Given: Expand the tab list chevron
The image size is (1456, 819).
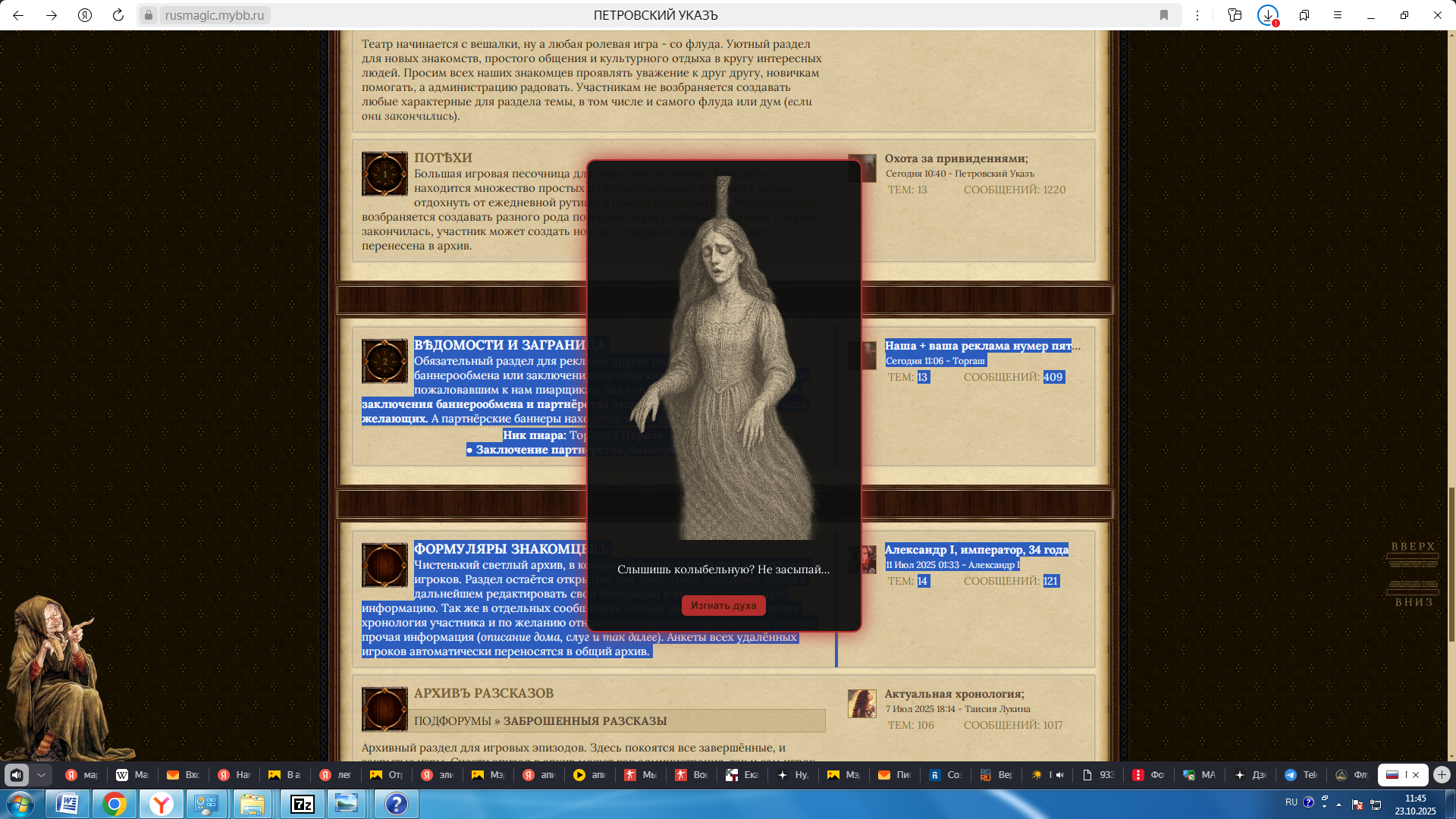Looking at the screenshot, I should [42, 775].
